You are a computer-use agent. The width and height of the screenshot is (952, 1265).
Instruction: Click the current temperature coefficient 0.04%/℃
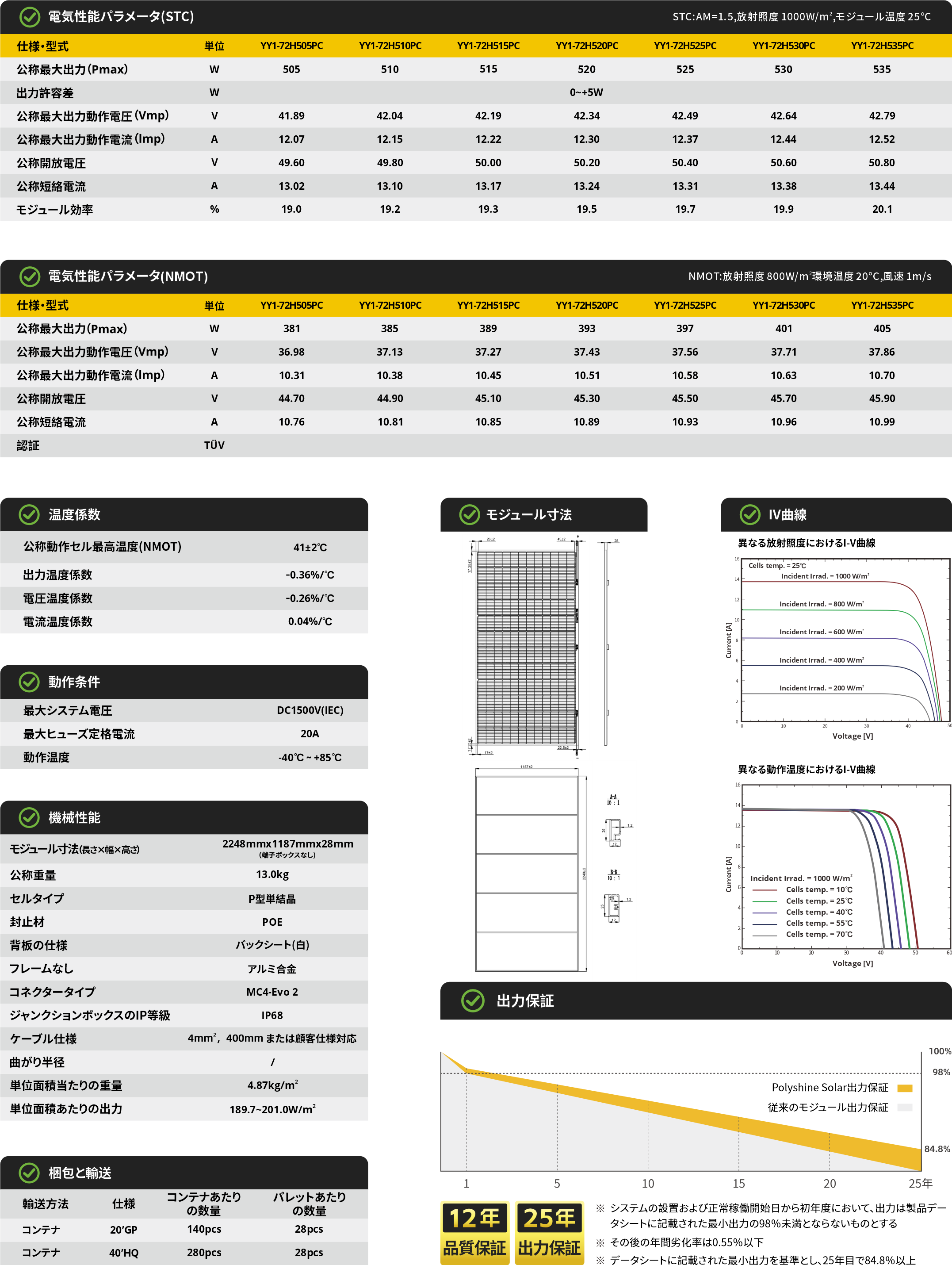310,621
